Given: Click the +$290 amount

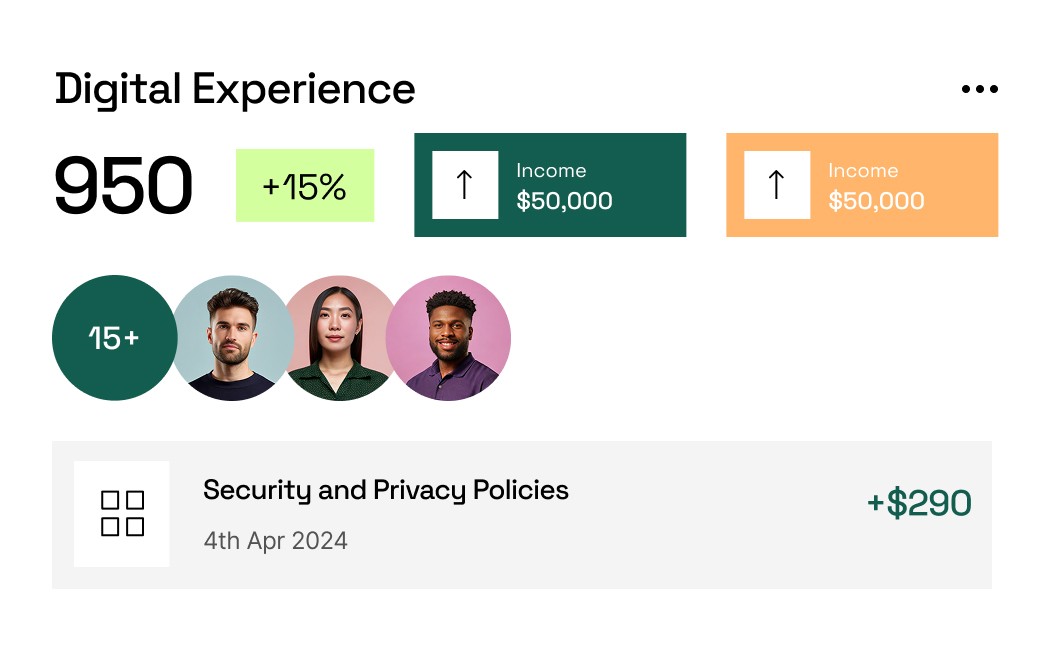Looking at the screenshot, I should click(919, 503).
